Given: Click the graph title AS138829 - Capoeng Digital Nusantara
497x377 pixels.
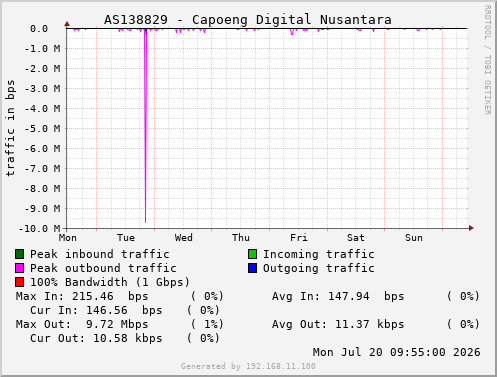Looking at the screenshot, I should [x=248, y=20].
